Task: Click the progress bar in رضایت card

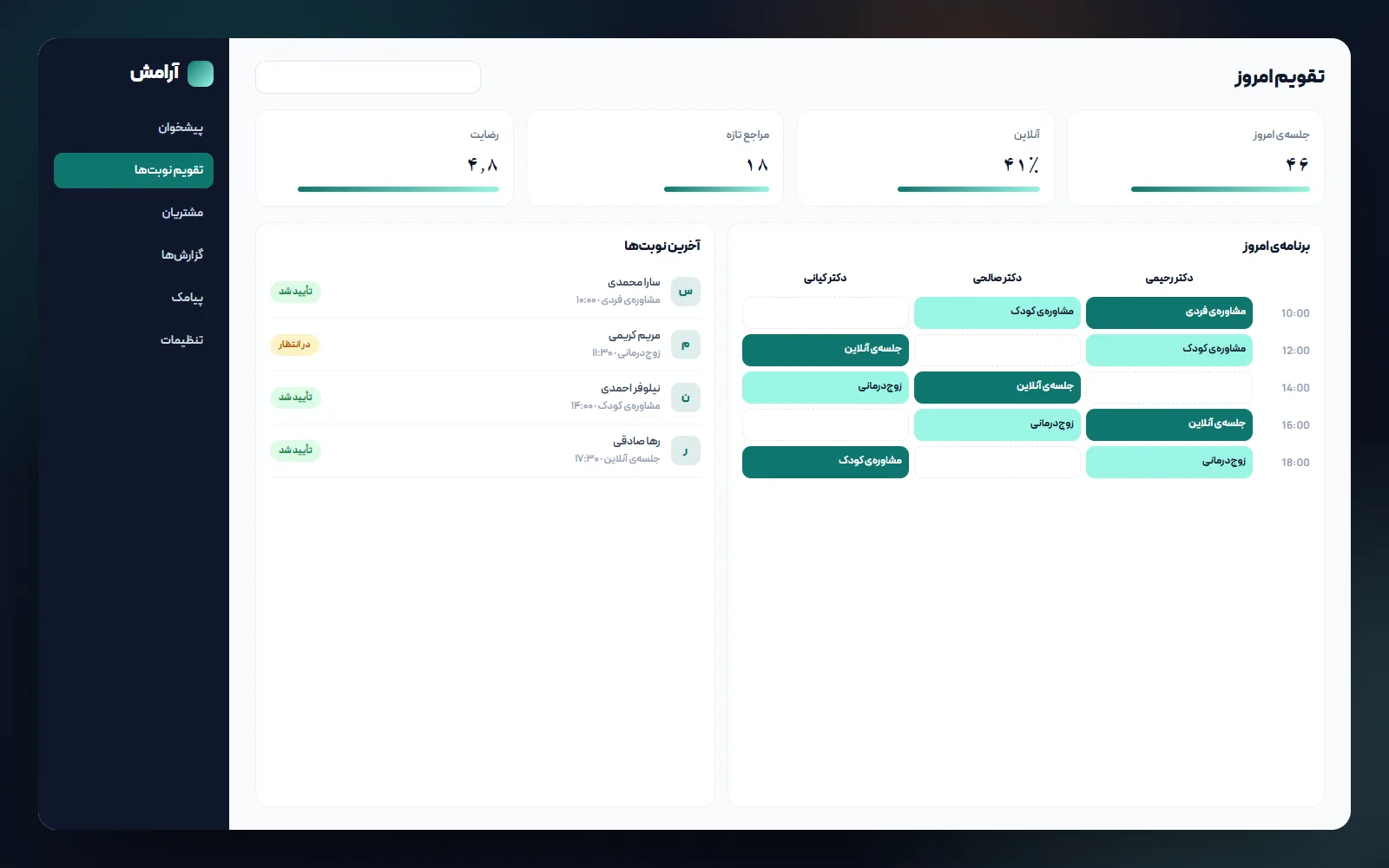Action: tap(398, 189)
